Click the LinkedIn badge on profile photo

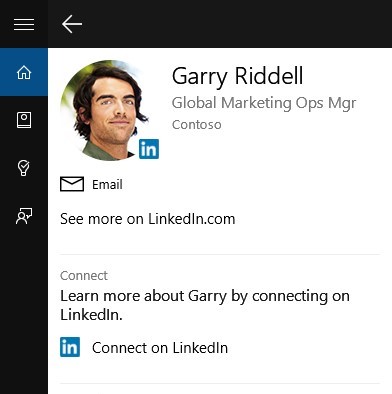click(149, 149)
